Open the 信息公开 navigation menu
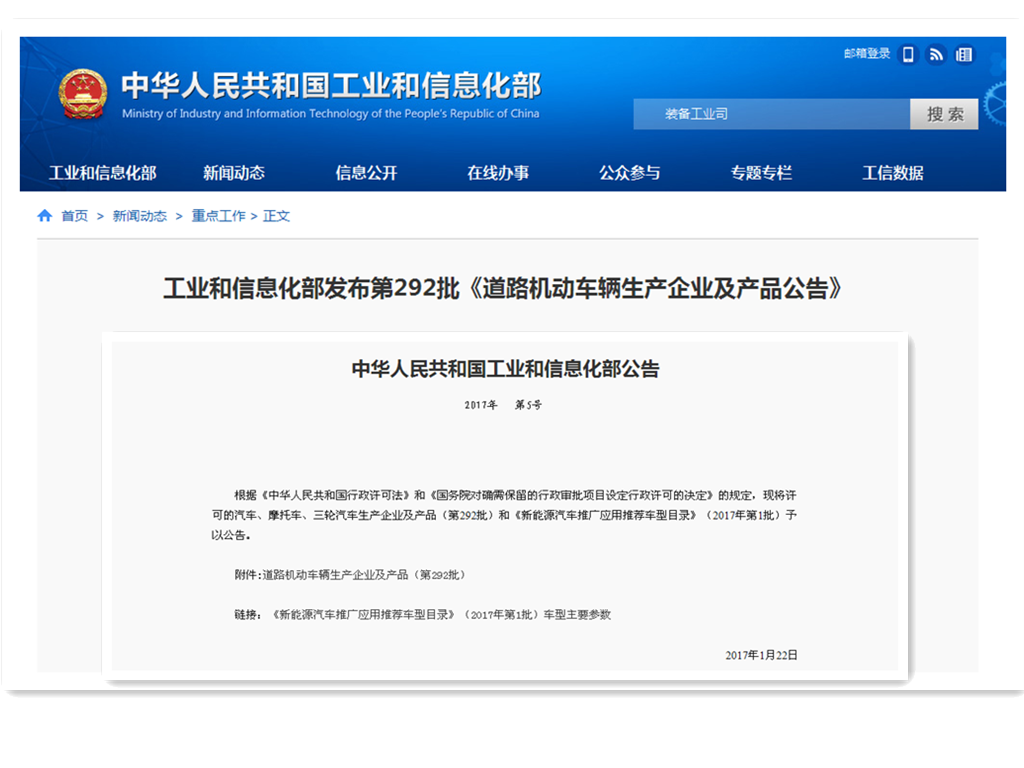The height and width of the screenshot is (768, 1024). click(366, 173)
